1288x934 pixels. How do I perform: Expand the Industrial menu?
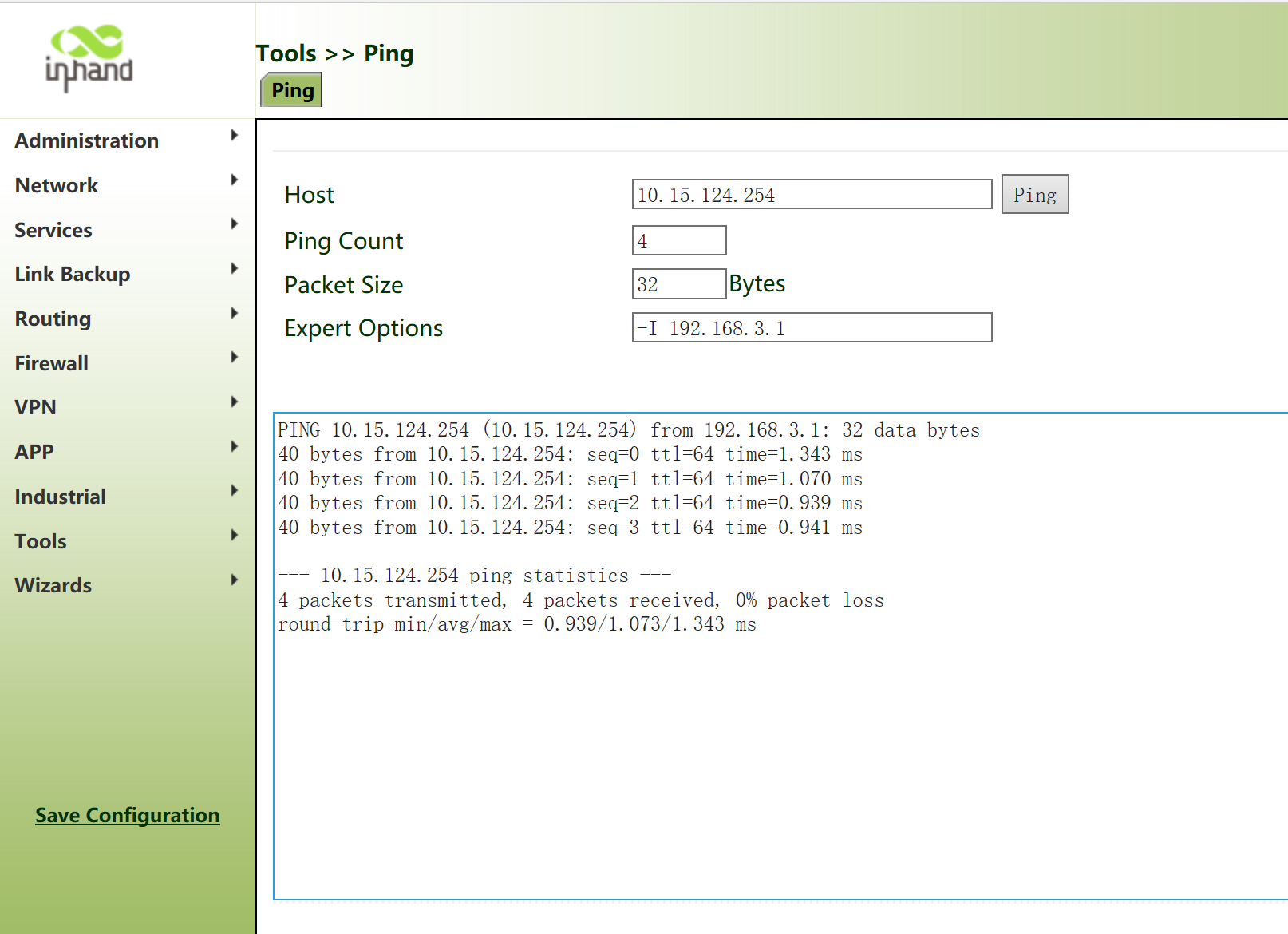click(x=60, y=496)
